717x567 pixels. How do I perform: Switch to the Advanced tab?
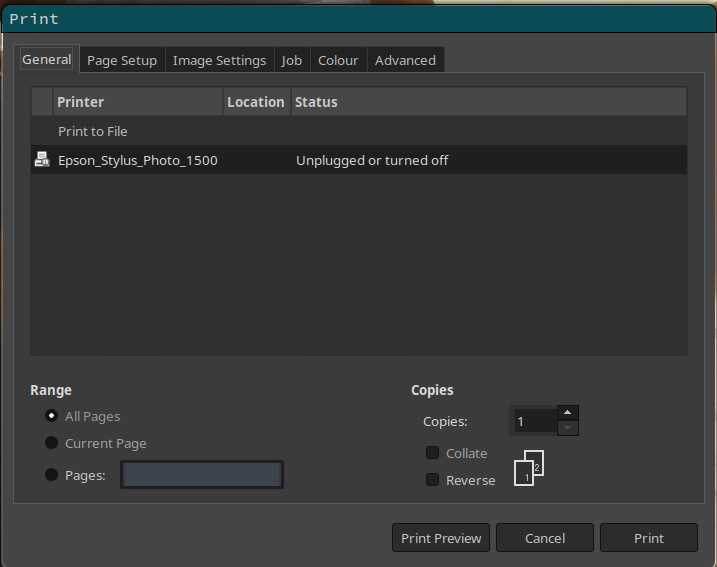(405, 60)
